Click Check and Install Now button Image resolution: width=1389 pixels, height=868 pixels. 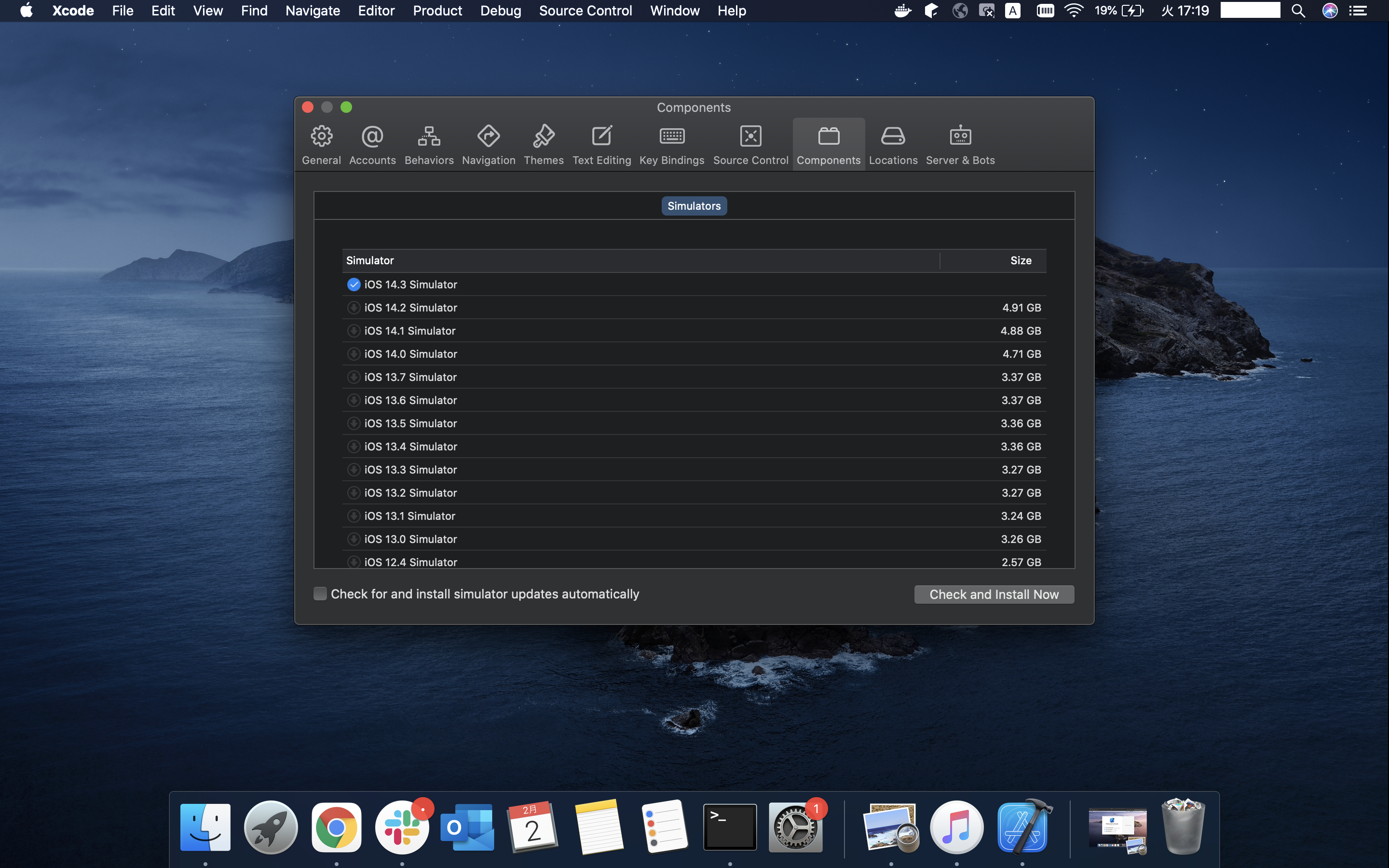click(994, 594)
